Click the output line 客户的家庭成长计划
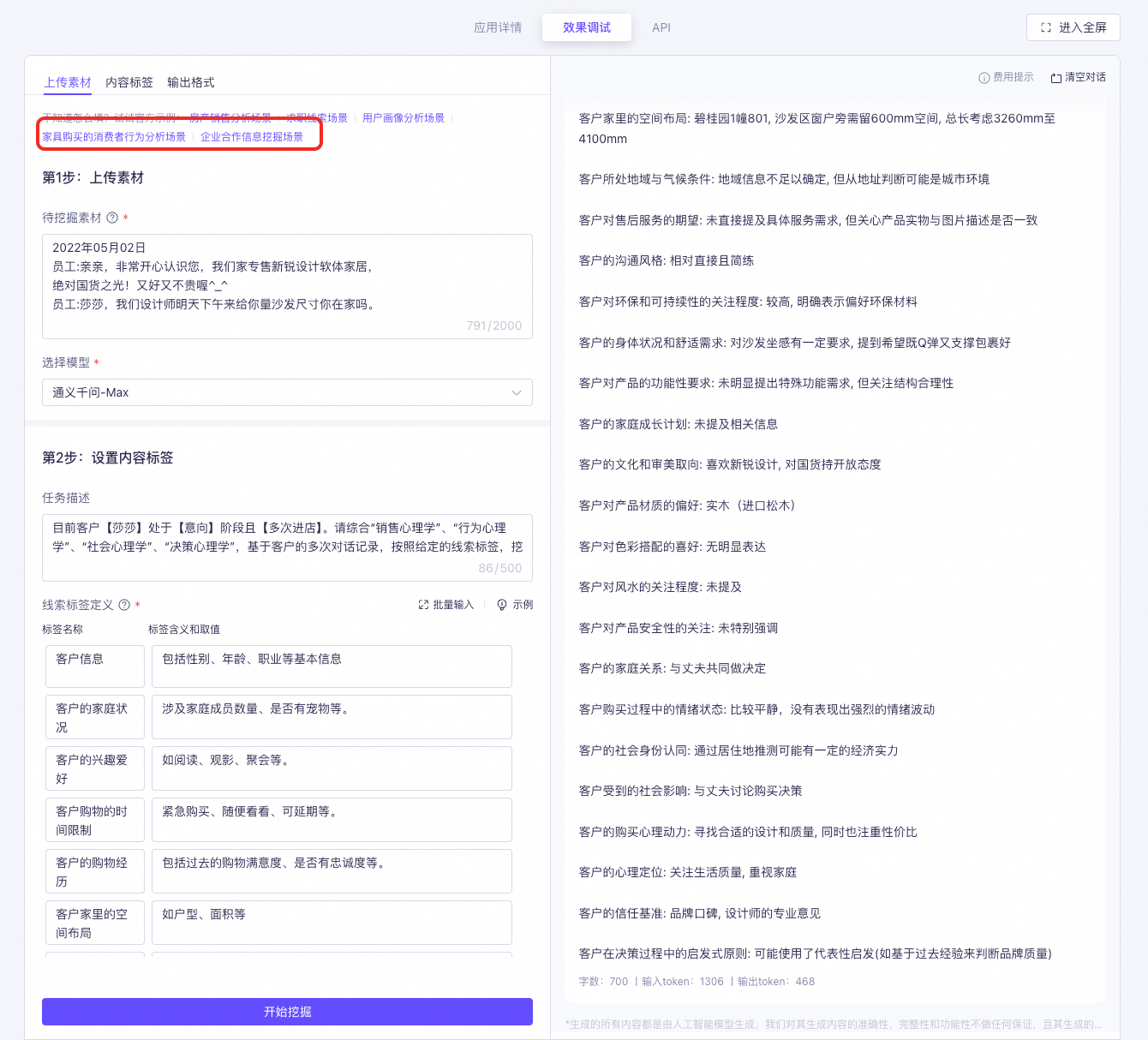The image size is (1148, 1040). (679, 424)
